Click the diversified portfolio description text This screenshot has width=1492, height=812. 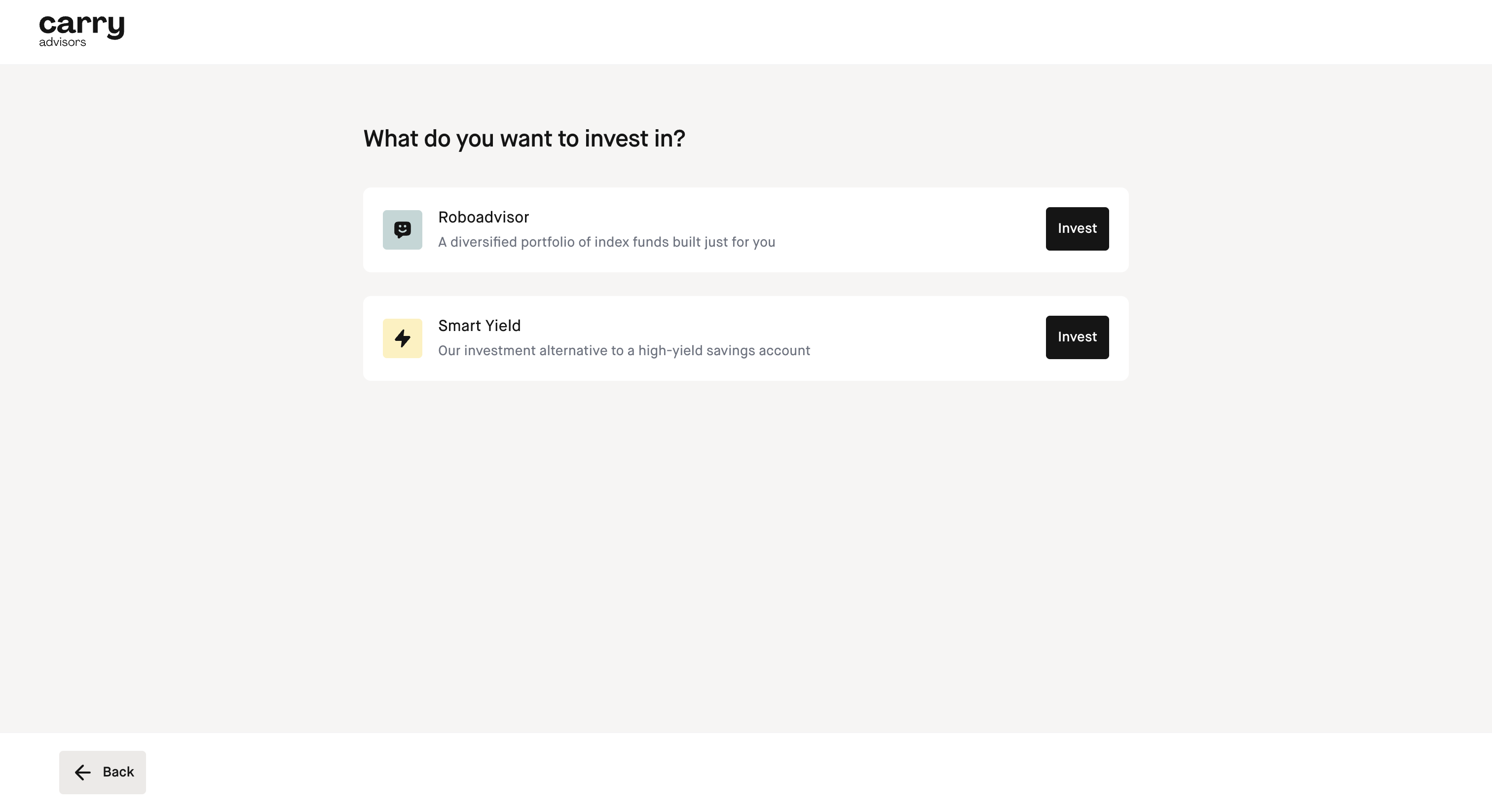pos(606,242)
